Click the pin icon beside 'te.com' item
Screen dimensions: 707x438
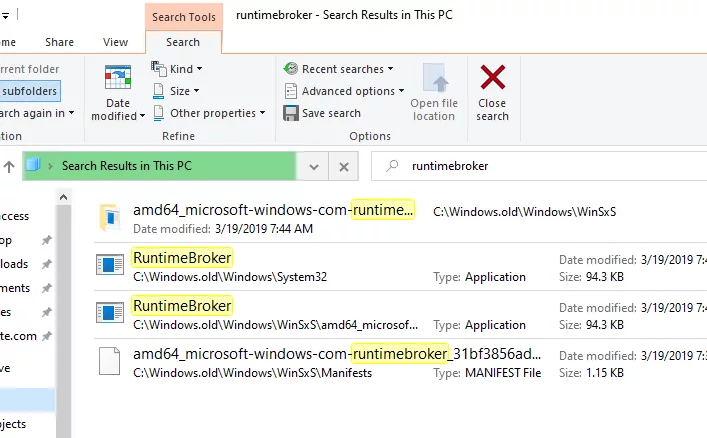coord(46,336)
